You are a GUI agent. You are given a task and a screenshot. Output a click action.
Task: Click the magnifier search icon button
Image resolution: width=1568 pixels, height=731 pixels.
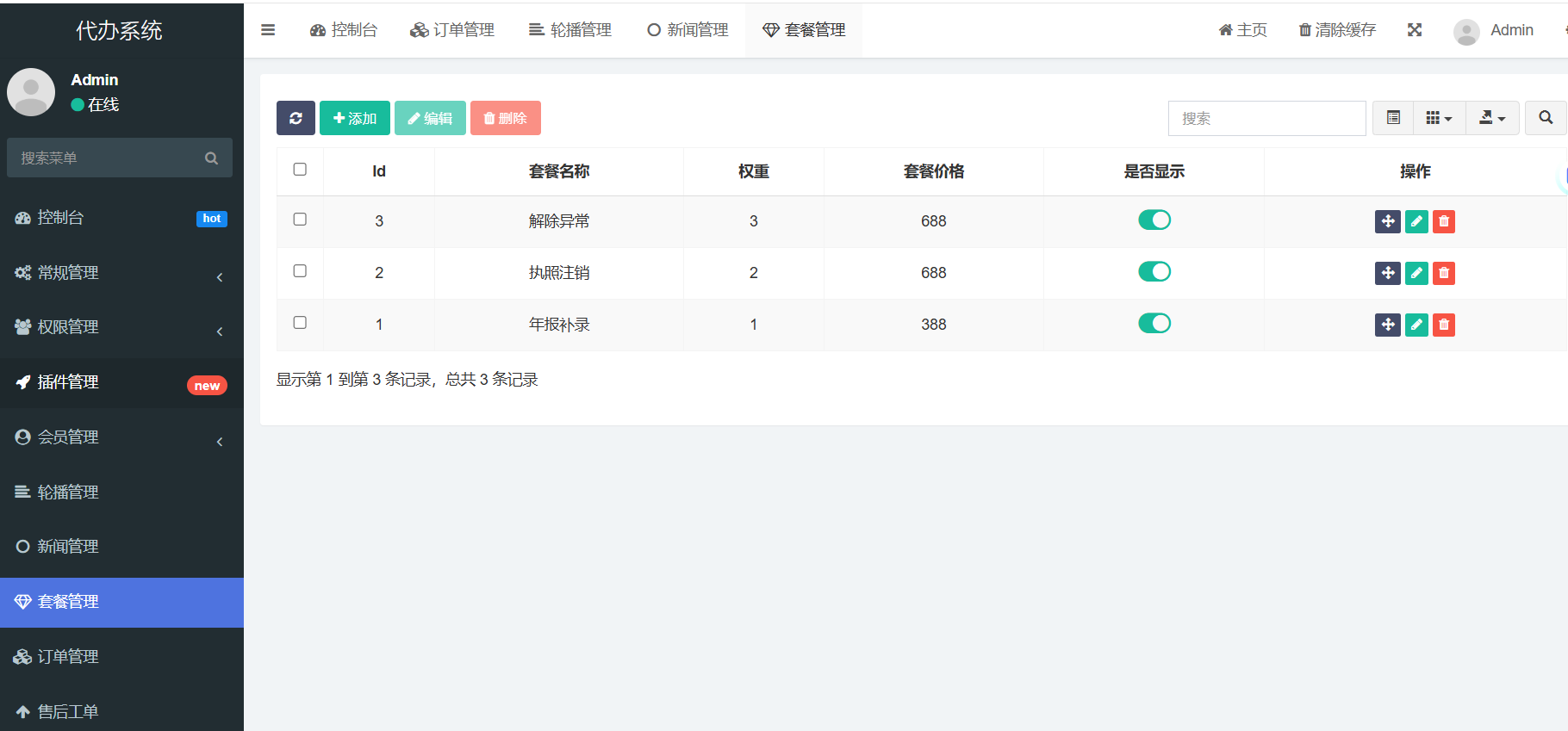click(1545, 118)
